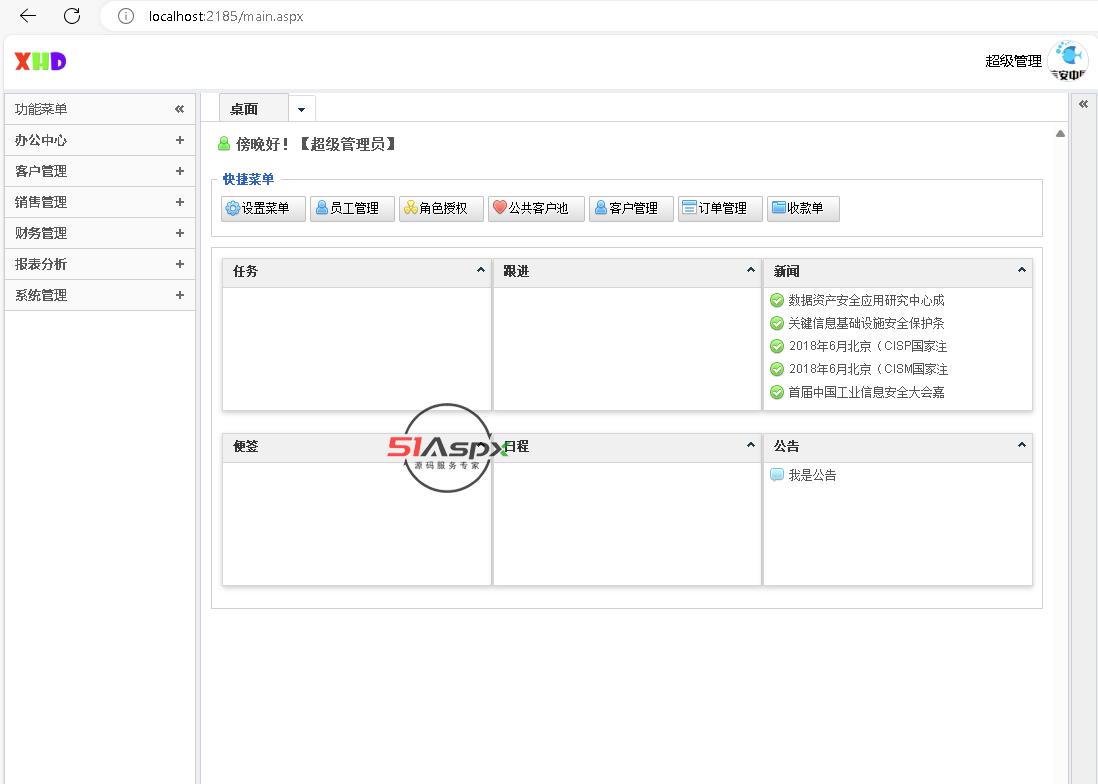
Task: Click the list icon on 订单管理 shortcut
Action: tap(688, 208)
